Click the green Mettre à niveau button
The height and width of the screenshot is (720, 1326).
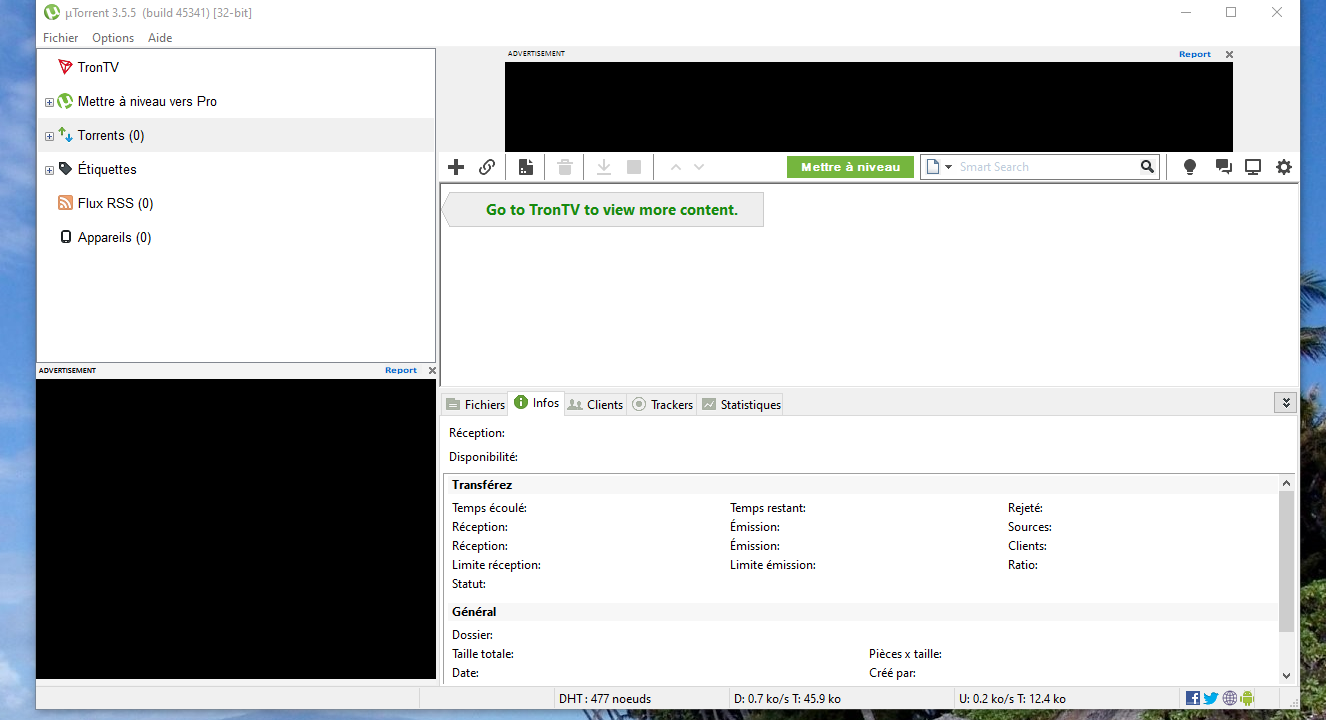(850, 167)
